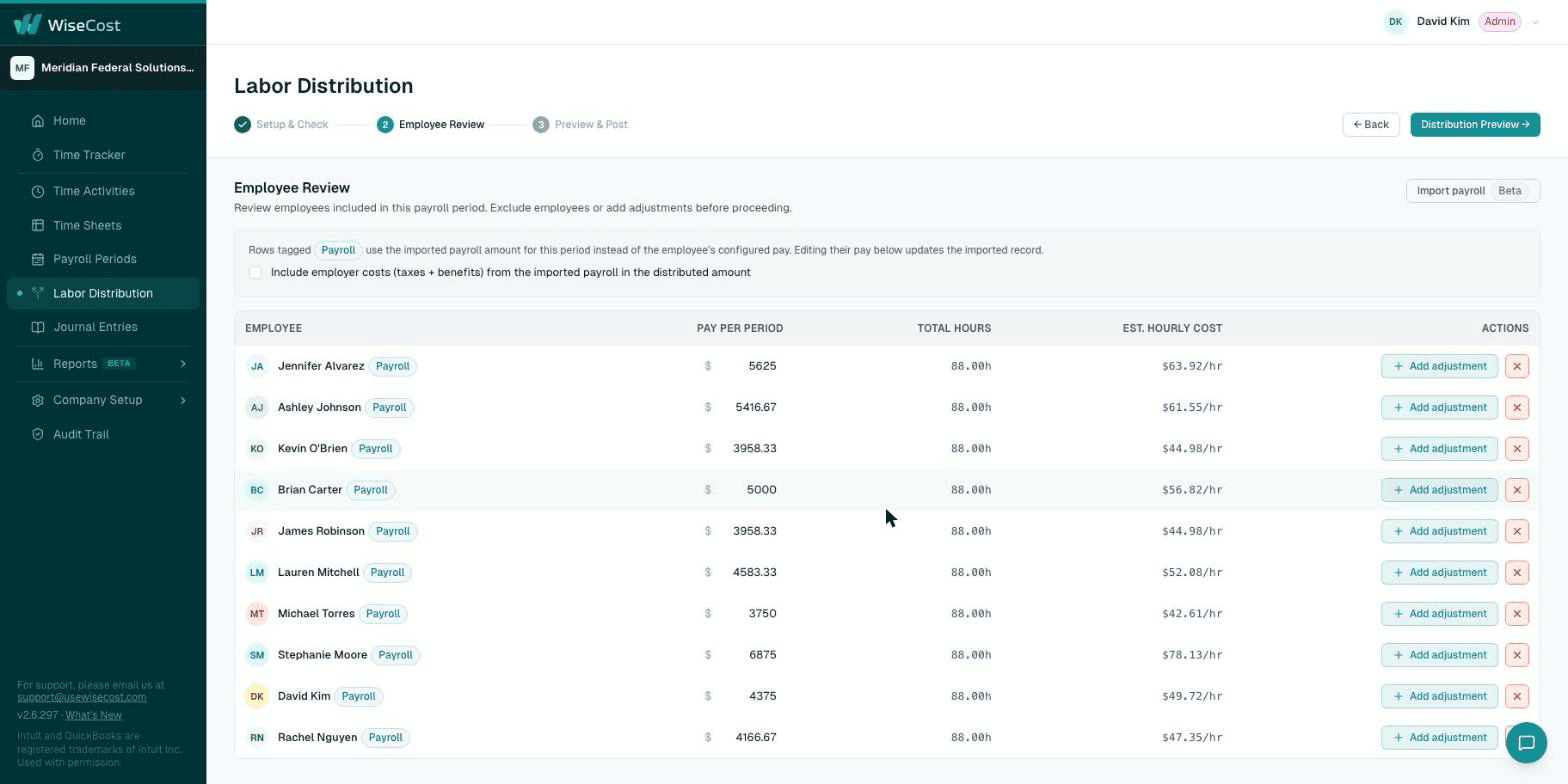Click the SM avatar for Stephanie Moore
The width and height of the screenshot is (1568, 784).
pyautogui.click(x=257, y=655)
